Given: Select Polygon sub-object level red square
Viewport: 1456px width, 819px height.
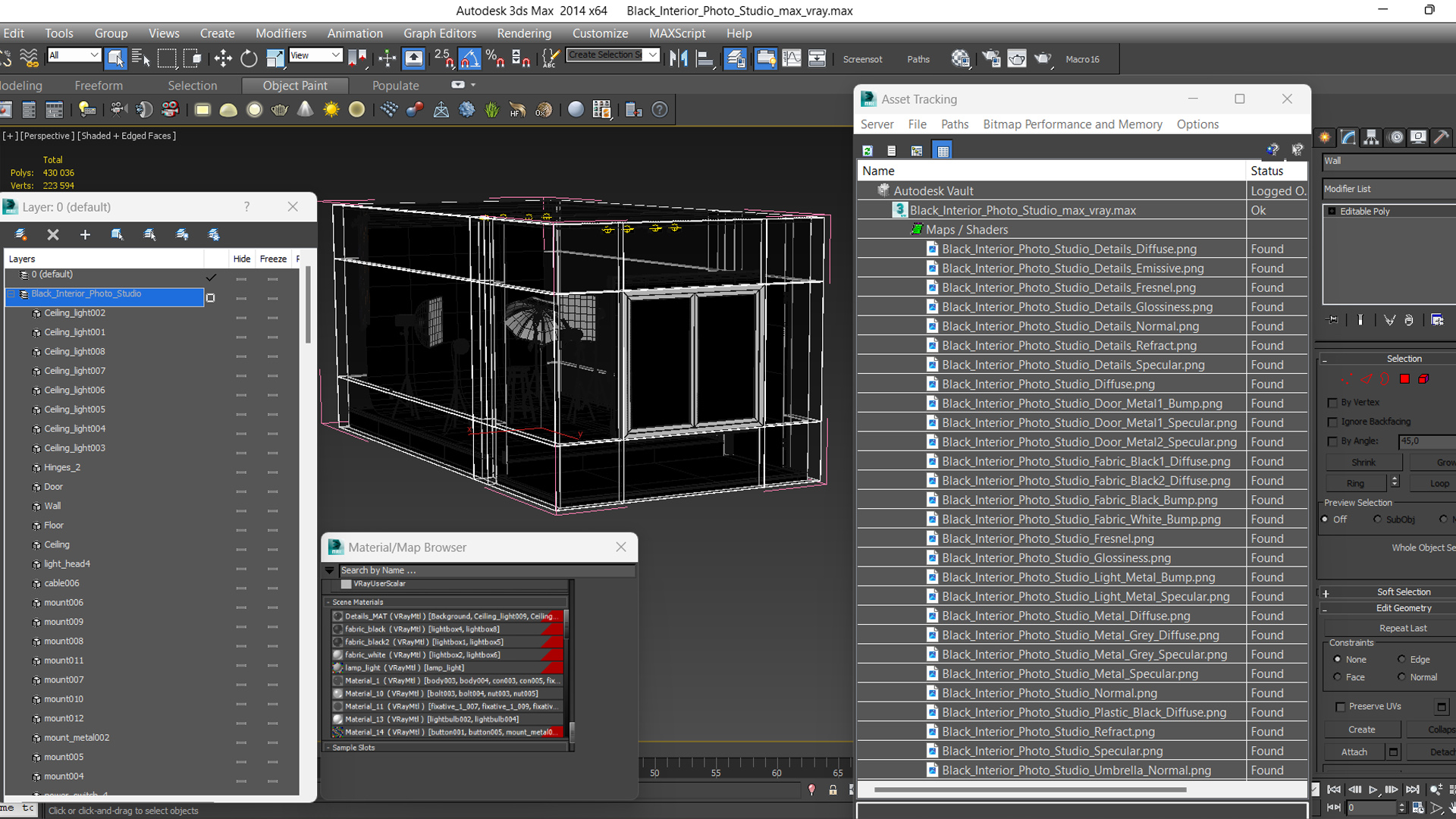Looking at the screenshot, I should pos(1404,378).
